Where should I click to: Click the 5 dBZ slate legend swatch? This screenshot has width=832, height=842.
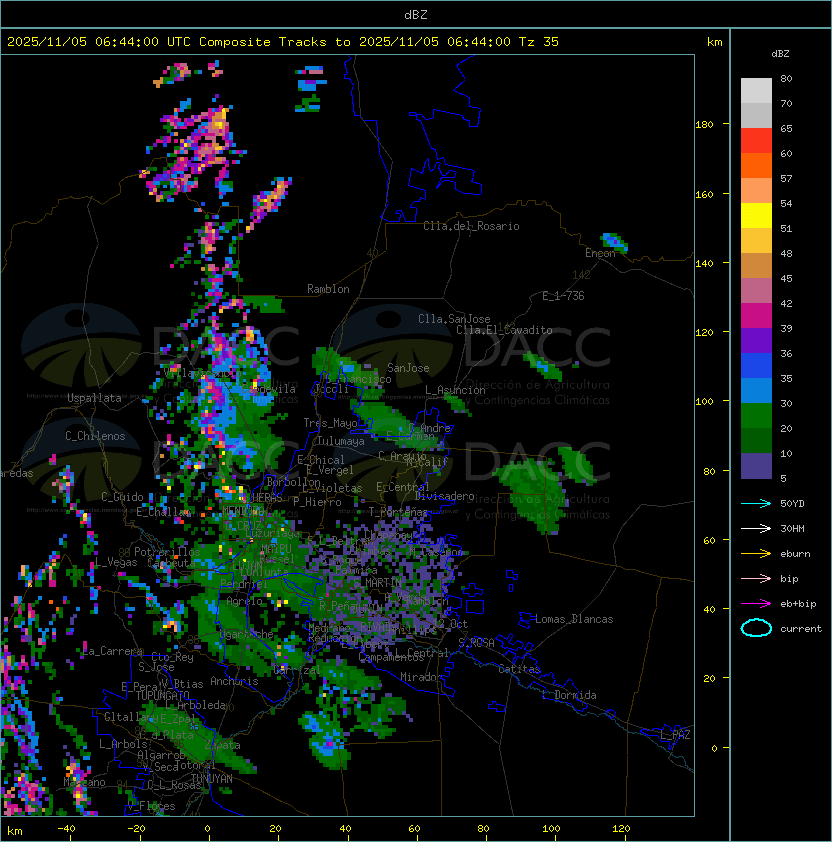tap(756, 466)
